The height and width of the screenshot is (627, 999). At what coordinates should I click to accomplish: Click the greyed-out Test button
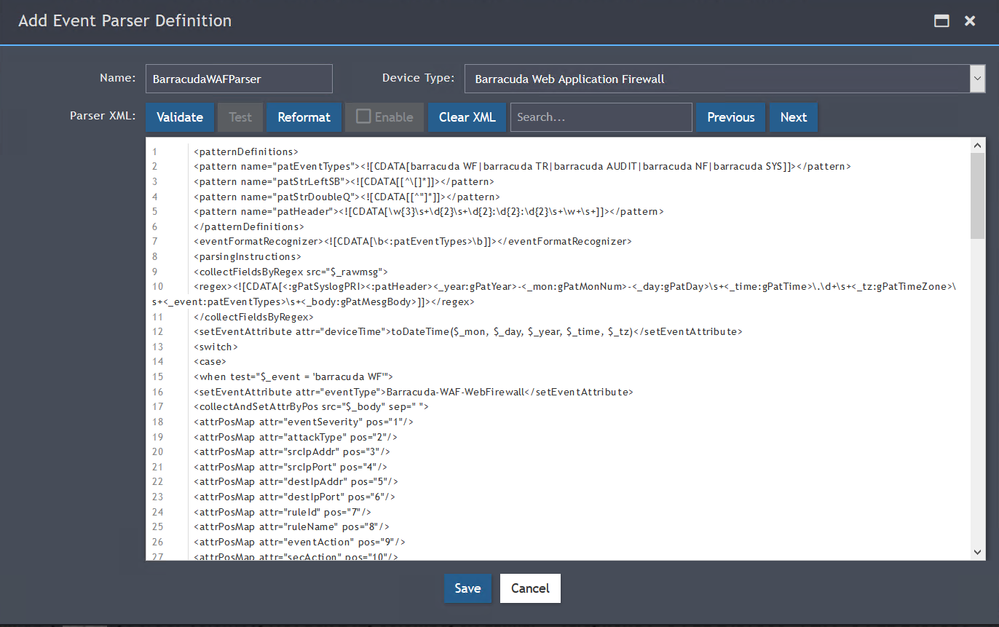tap(240, 117)
